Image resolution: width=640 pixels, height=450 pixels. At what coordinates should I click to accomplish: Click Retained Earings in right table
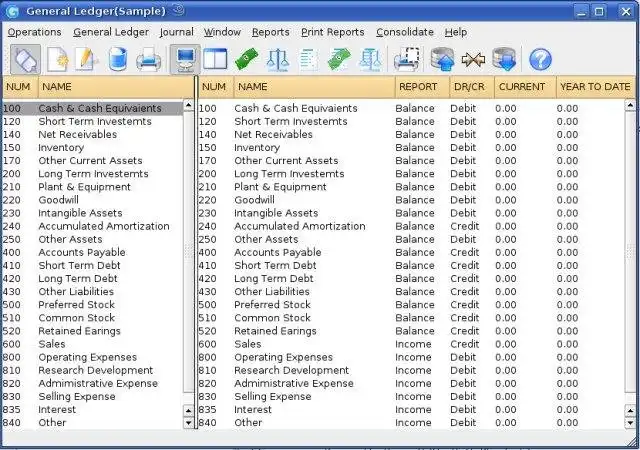[x=275, y=331]
